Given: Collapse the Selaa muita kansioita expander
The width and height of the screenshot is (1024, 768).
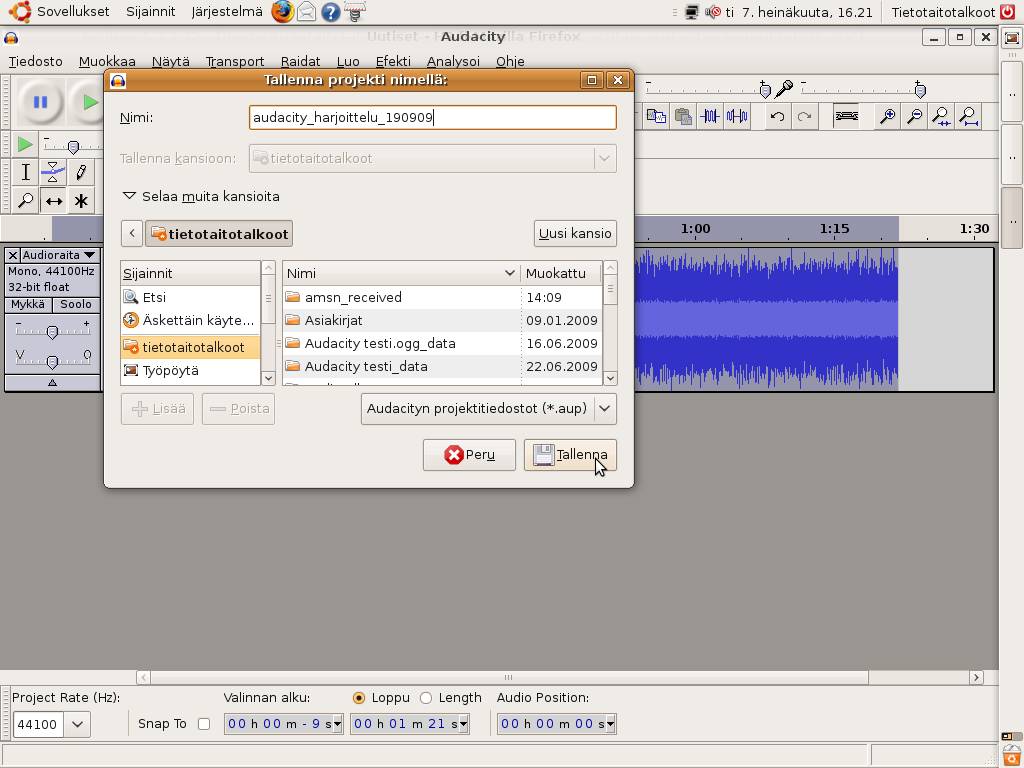Looking at the screenshot, I should click(129, 196).
